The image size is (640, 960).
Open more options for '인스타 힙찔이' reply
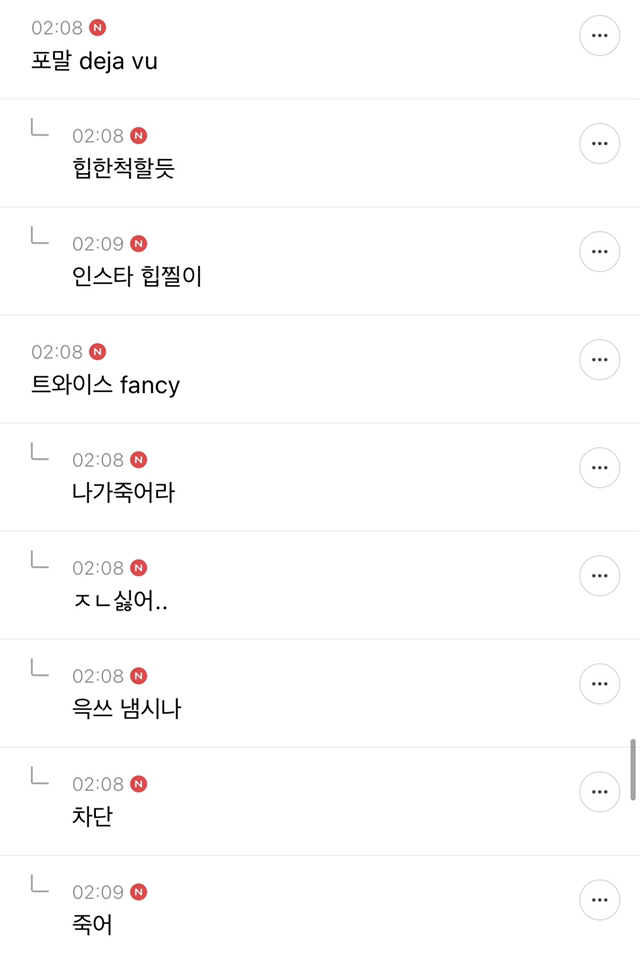[x=599, y=252]
